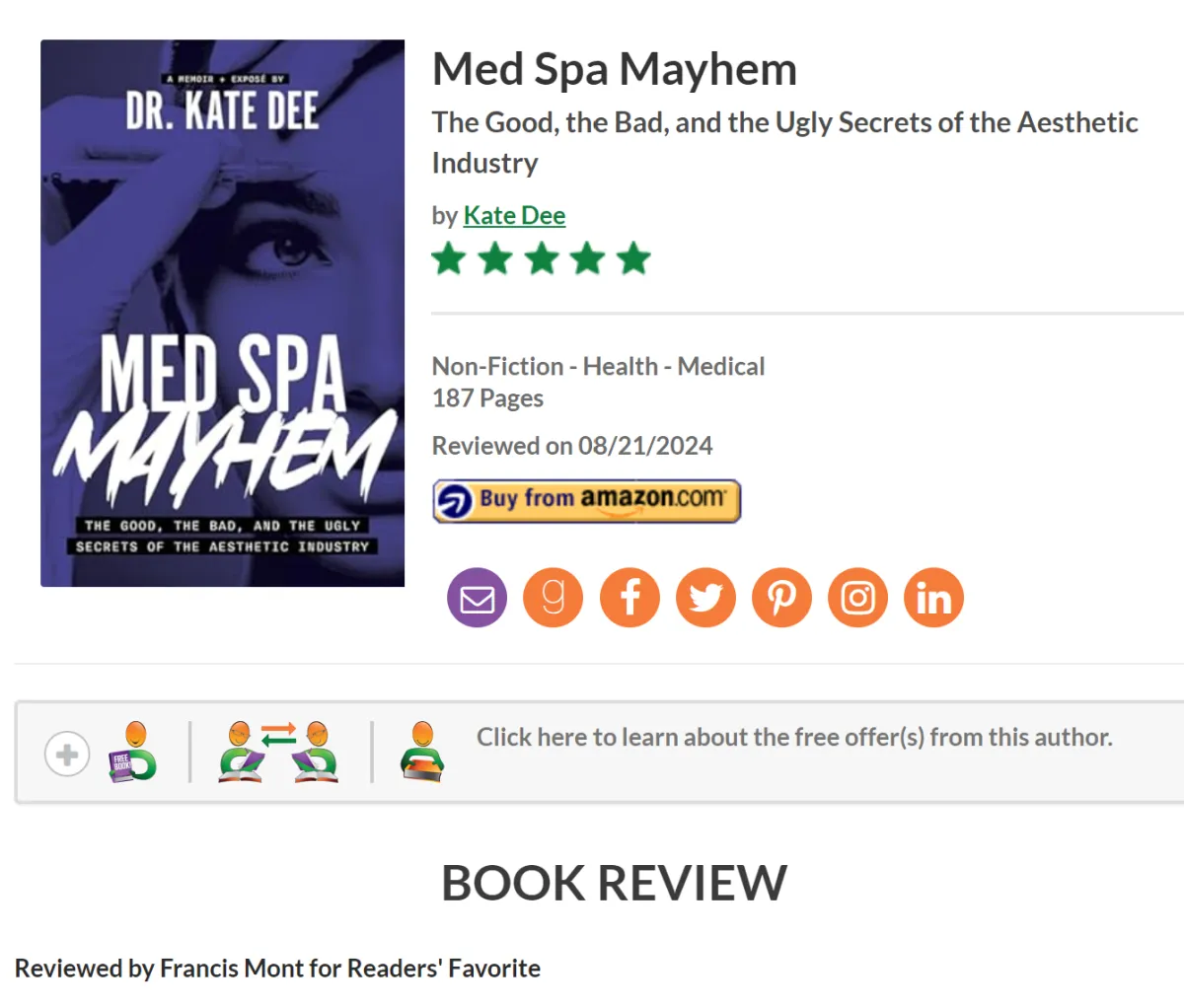Click the Twitter bird icon
Viewport: 1184px width, 1008px height.
(705, 598)
